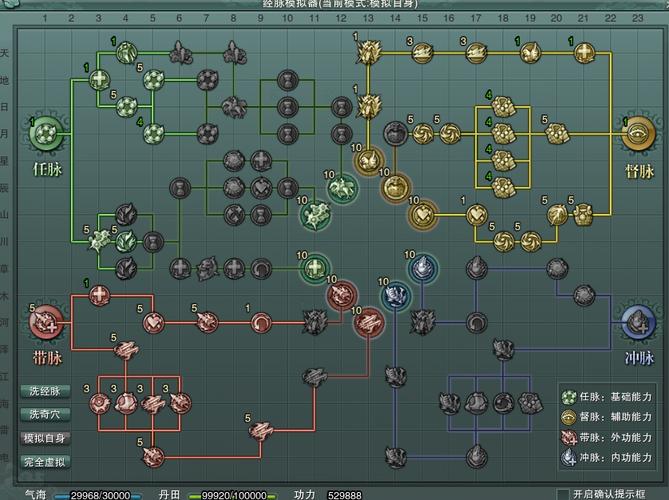Select the green 任脉 main meridian icon
The image size is (669, 500).
pos(46,132)
